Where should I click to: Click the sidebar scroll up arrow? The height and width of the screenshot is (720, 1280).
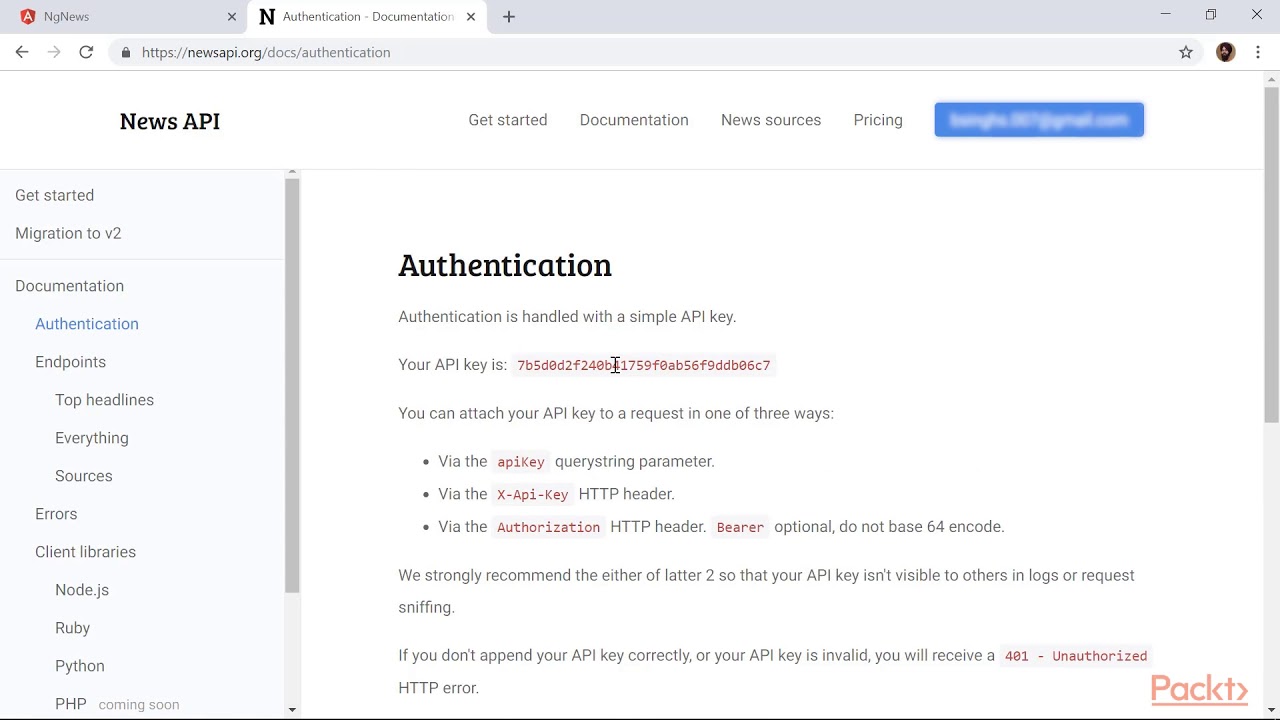click(292, 173)
